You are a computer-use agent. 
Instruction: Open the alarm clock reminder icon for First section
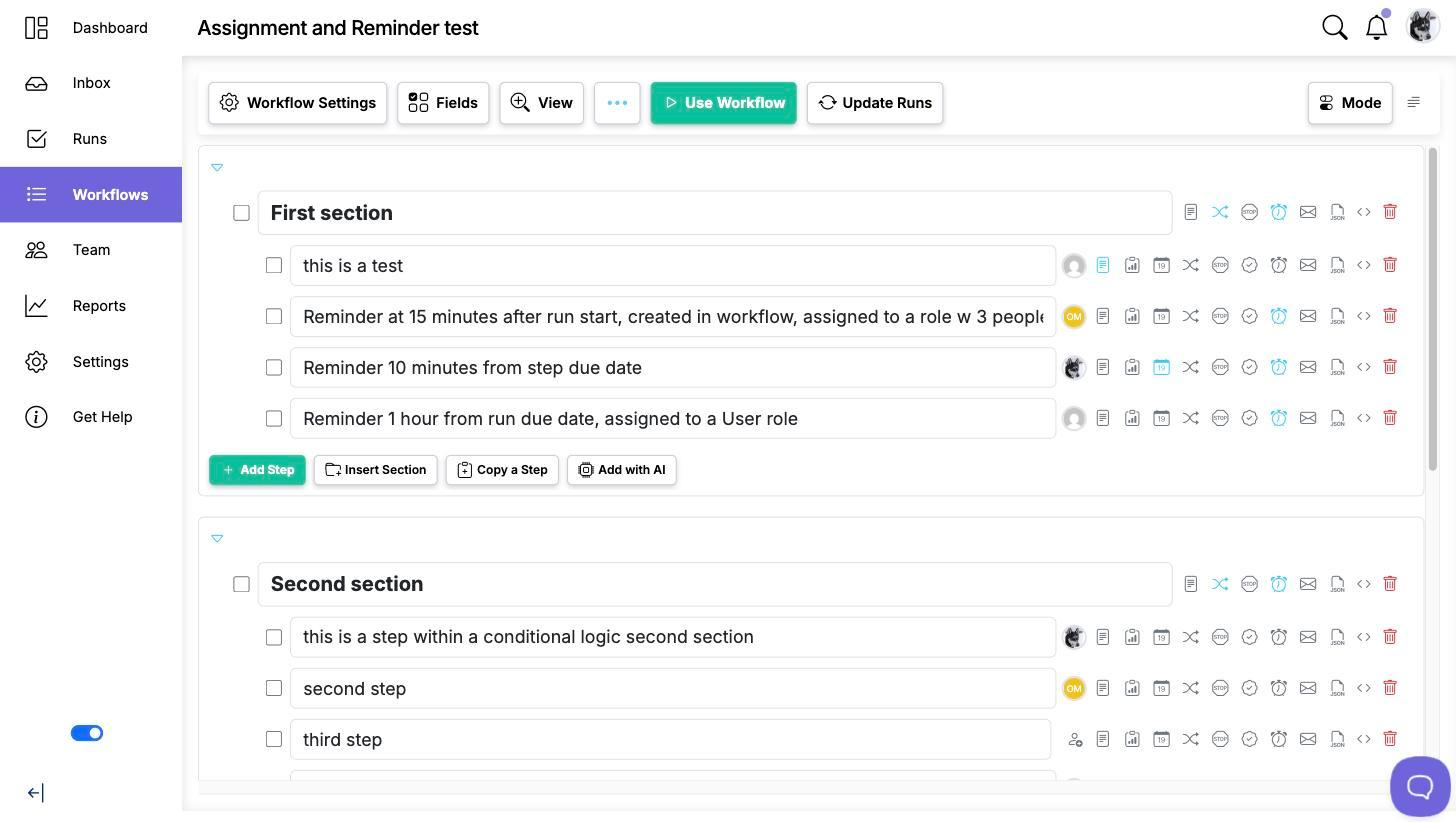pos(1278,212)
